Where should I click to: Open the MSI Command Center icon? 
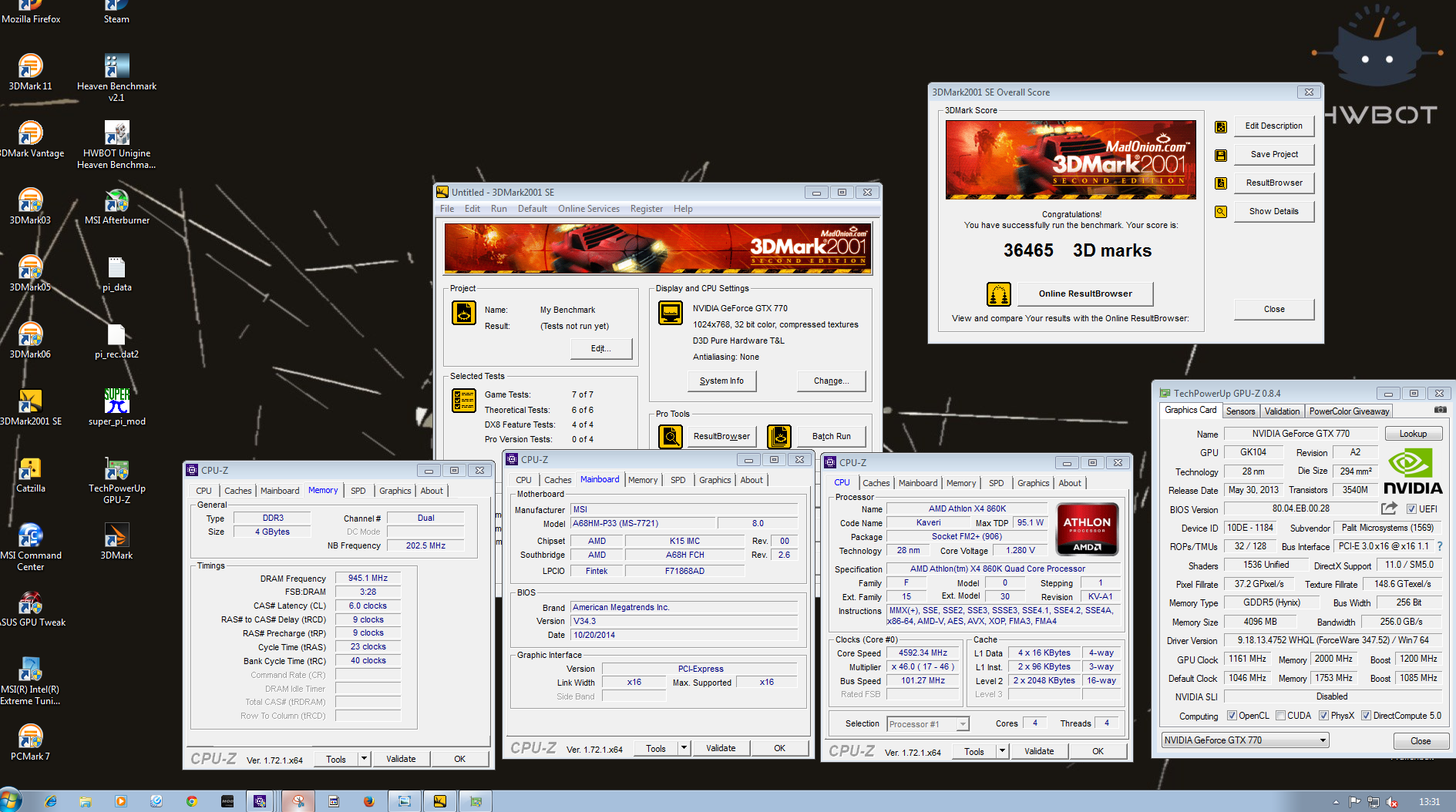[30, 546]
